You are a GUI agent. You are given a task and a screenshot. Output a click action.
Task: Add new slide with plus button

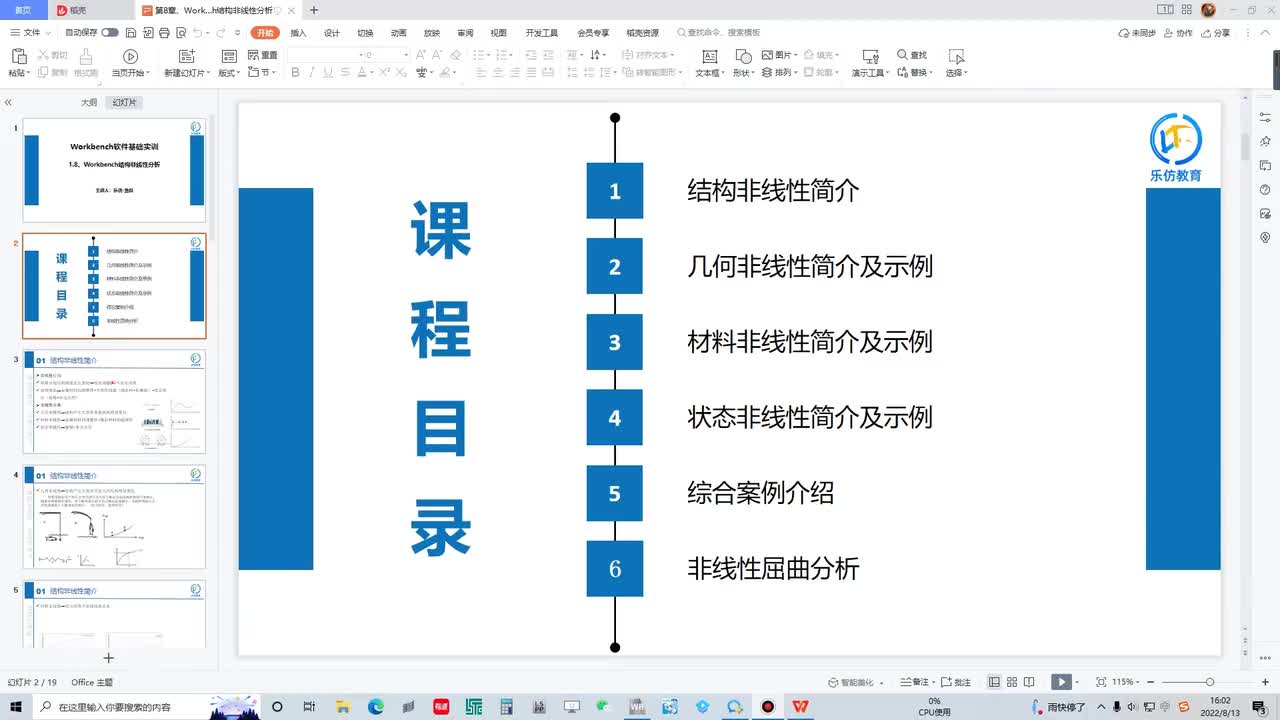[109, 658]
